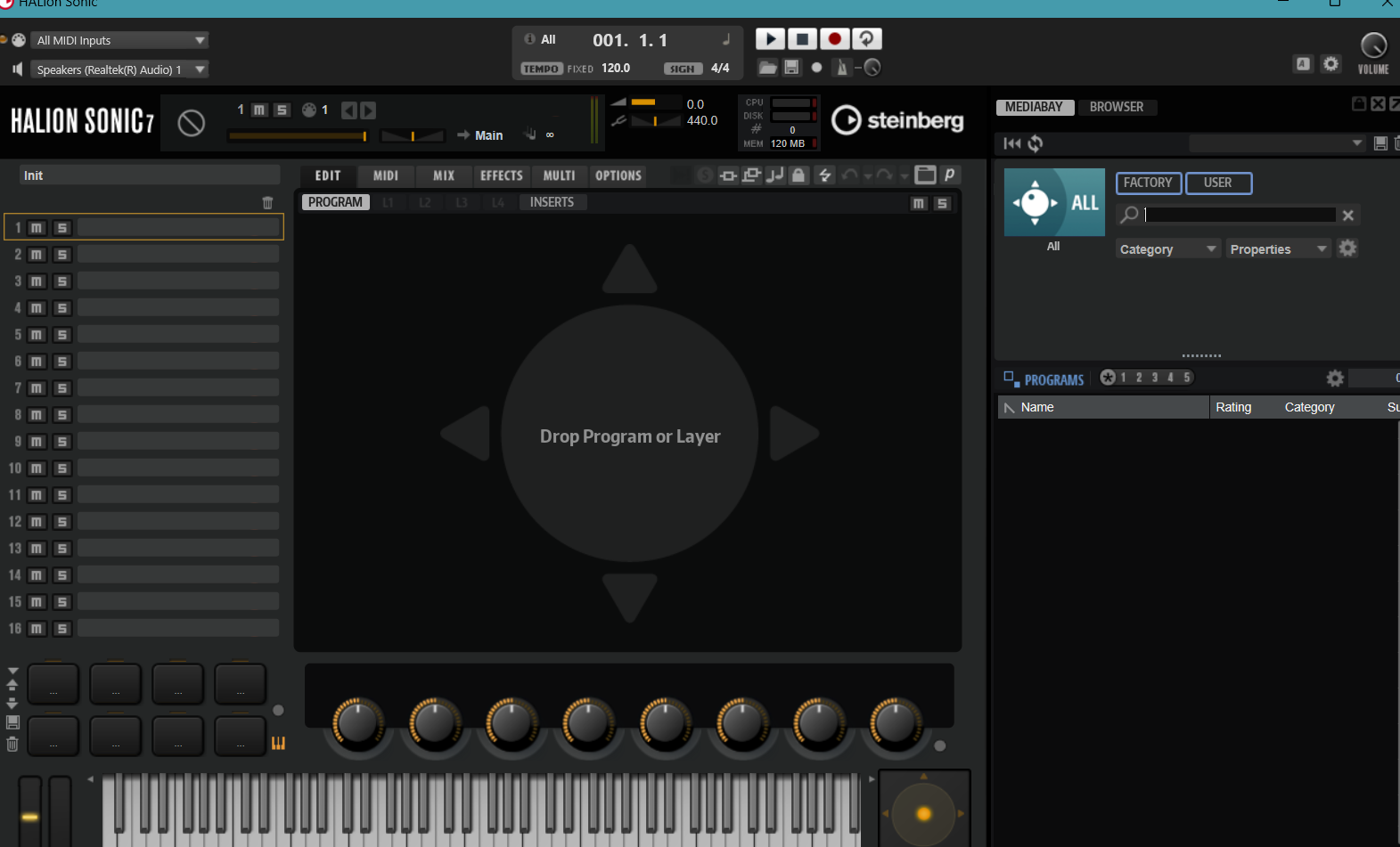
Task: Start playback with the Play button
Action: 770,39
